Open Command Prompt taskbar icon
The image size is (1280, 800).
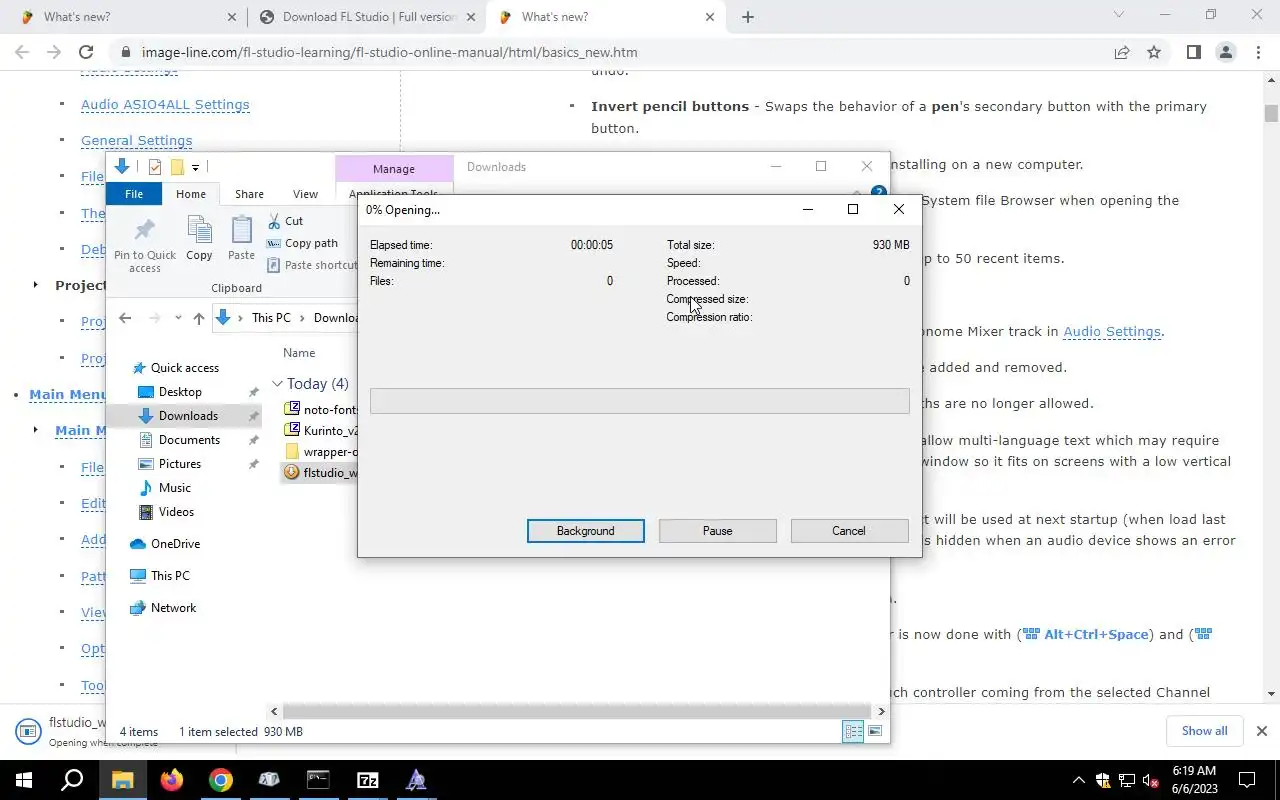coord(318,780)
